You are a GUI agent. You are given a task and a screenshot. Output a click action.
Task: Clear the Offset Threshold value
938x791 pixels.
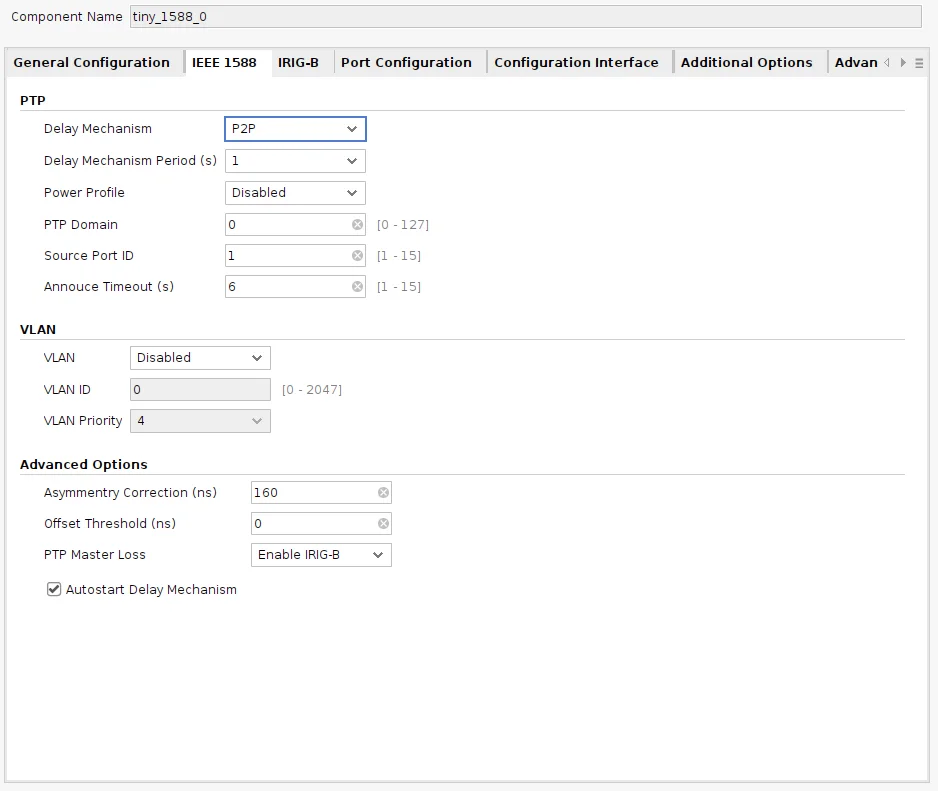(x=383, y=524)
